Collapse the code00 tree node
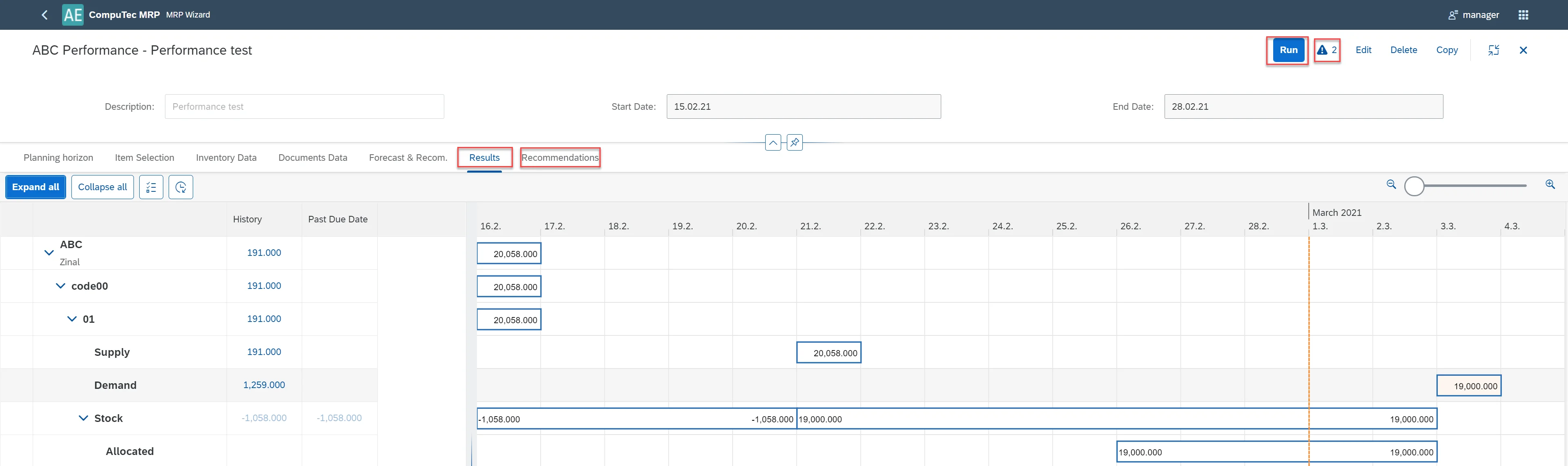Viewport: 1568px width, 466px height. point(60,286)
